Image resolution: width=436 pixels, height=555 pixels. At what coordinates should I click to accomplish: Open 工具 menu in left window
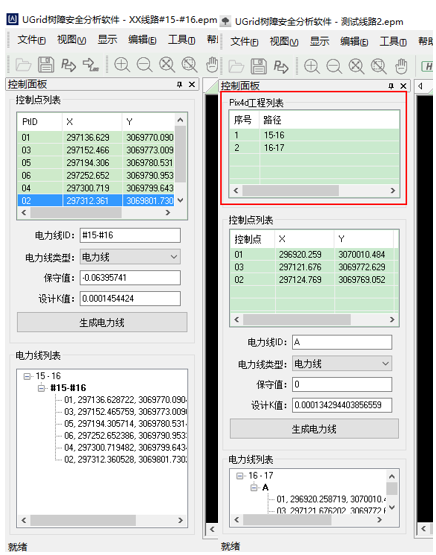[x=181, y=40]
